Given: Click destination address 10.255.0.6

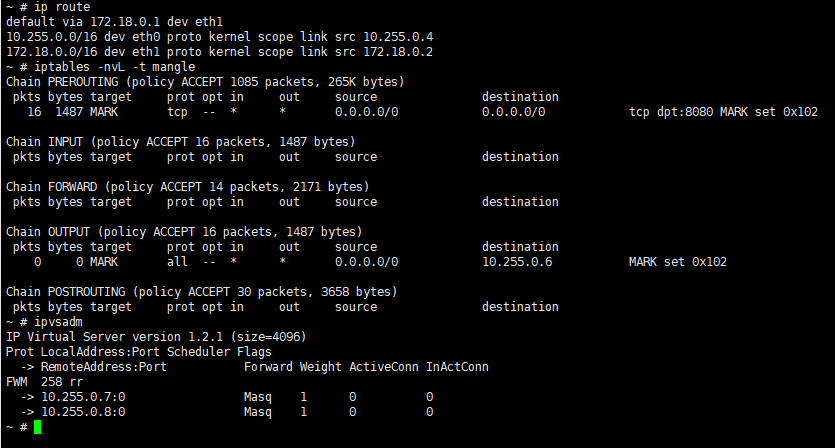Looking at the screenshot, I should click(517, 262).
